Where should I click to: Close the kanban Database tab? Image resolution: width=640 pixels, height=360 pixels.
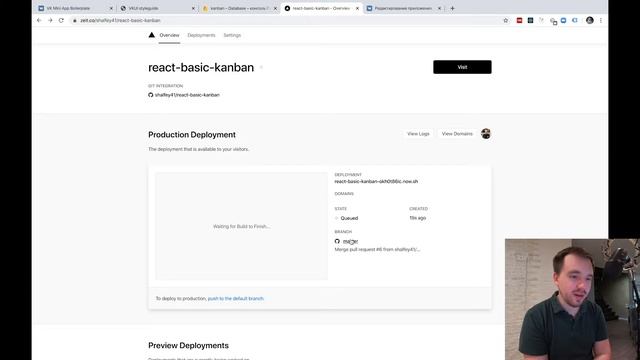click(x=275, y=8)
